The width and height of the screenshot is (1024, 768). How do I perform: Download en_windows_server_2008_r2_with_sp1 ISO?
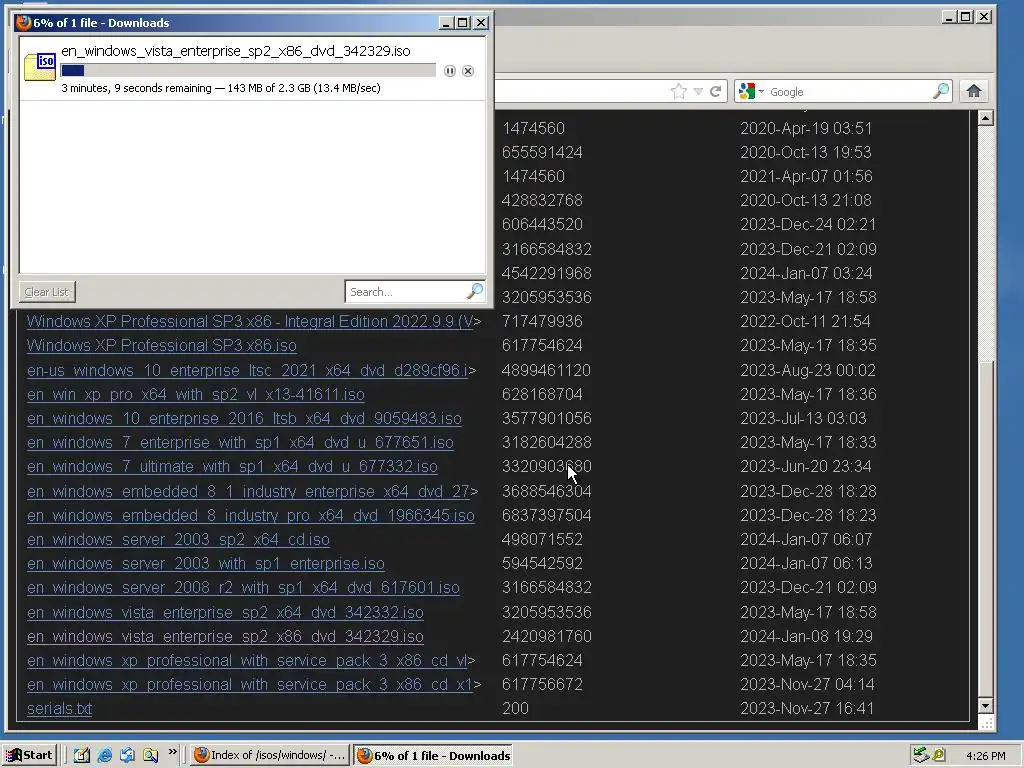(243, 587)
